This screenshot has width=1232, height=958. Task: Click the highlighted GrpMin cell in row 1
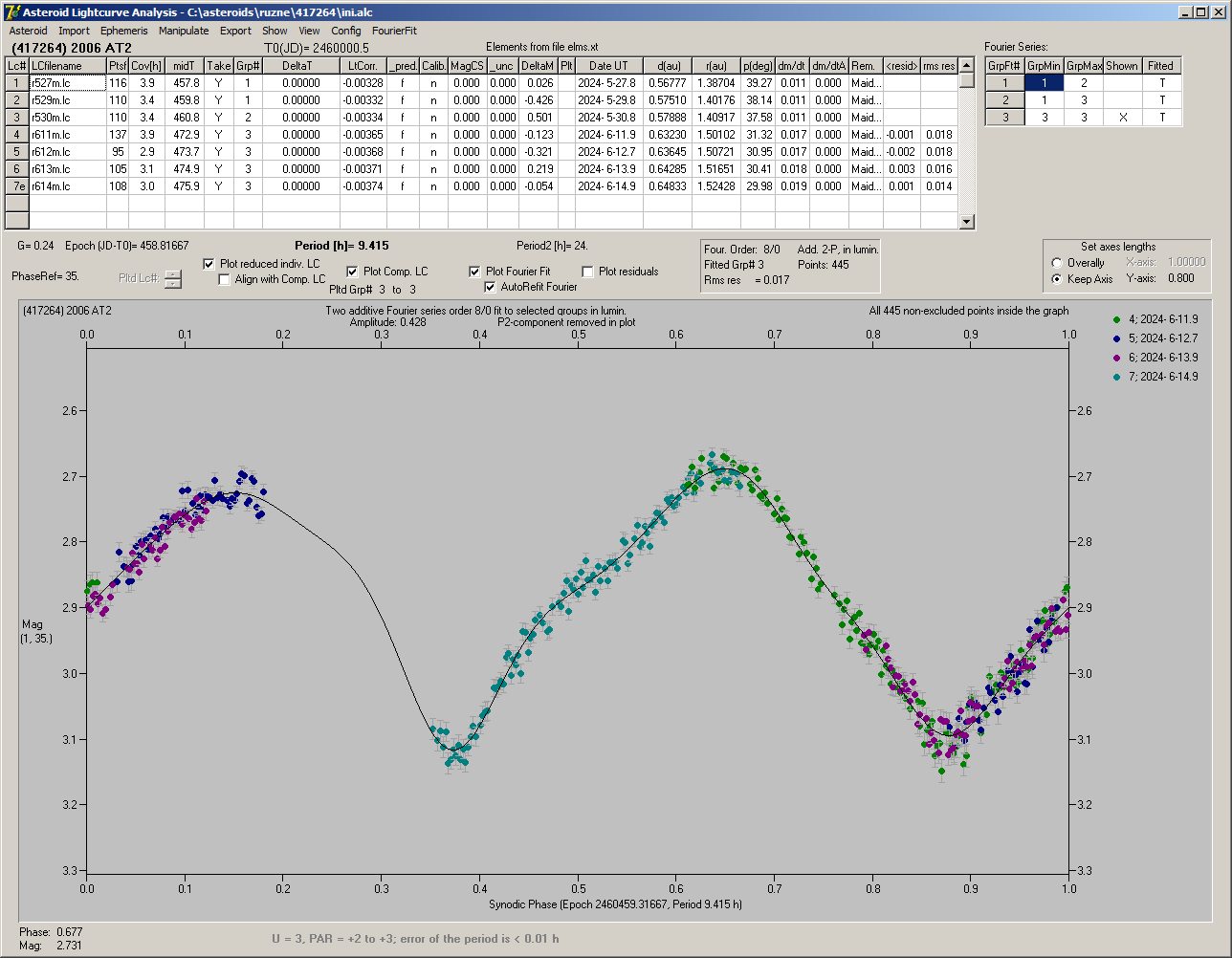(1045, 83)
